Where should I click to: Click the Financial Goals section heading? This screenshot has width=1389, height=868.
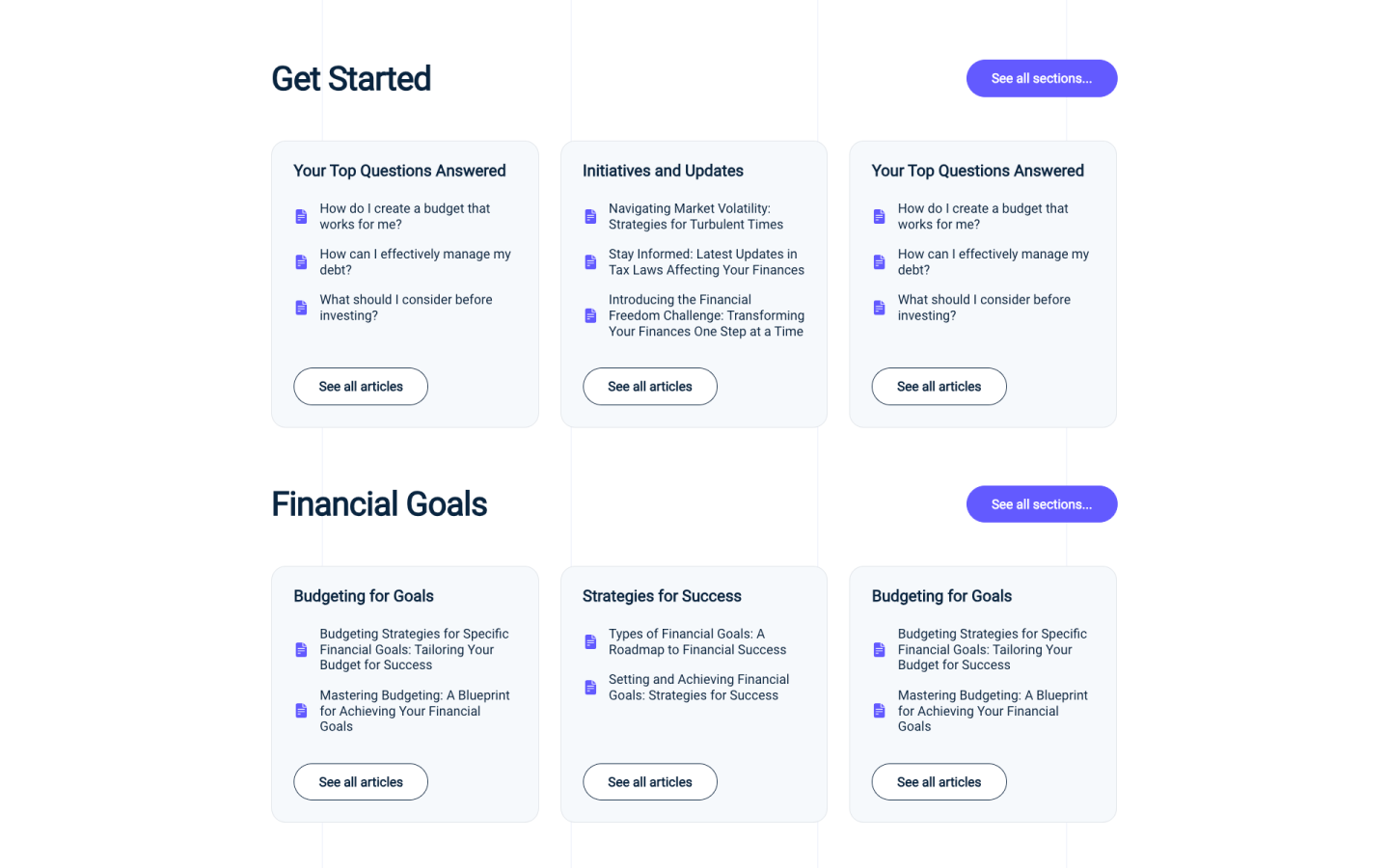click(379, 504)
